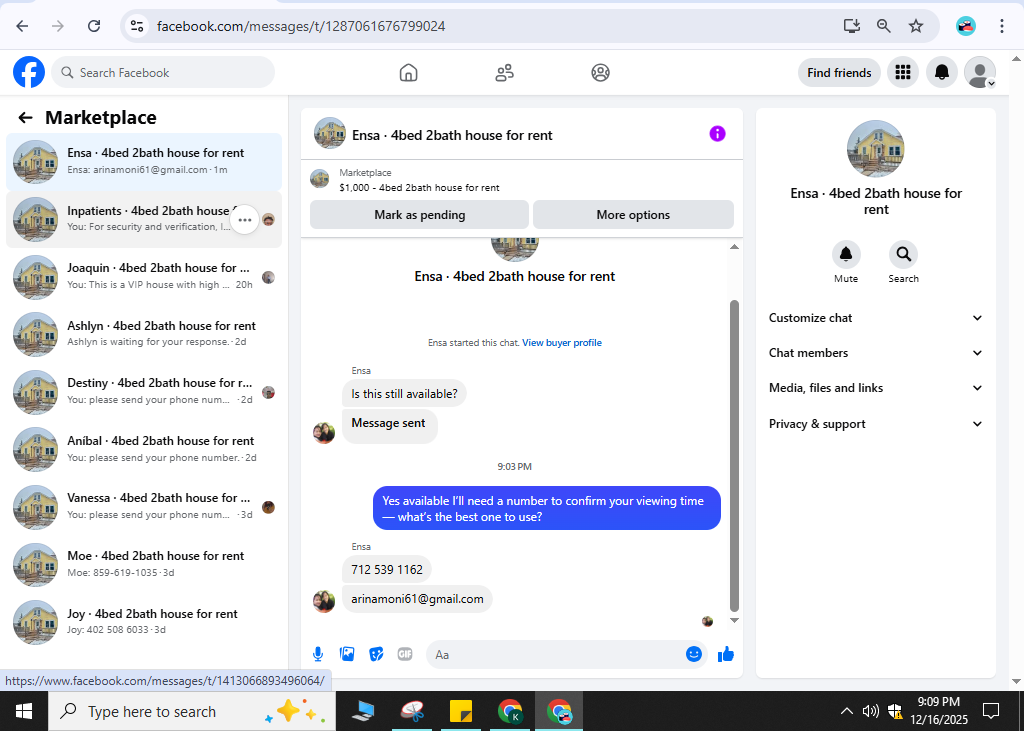Open the Joaquin conversation
This screenshot has width=1024, height=731.
(144, 277)
